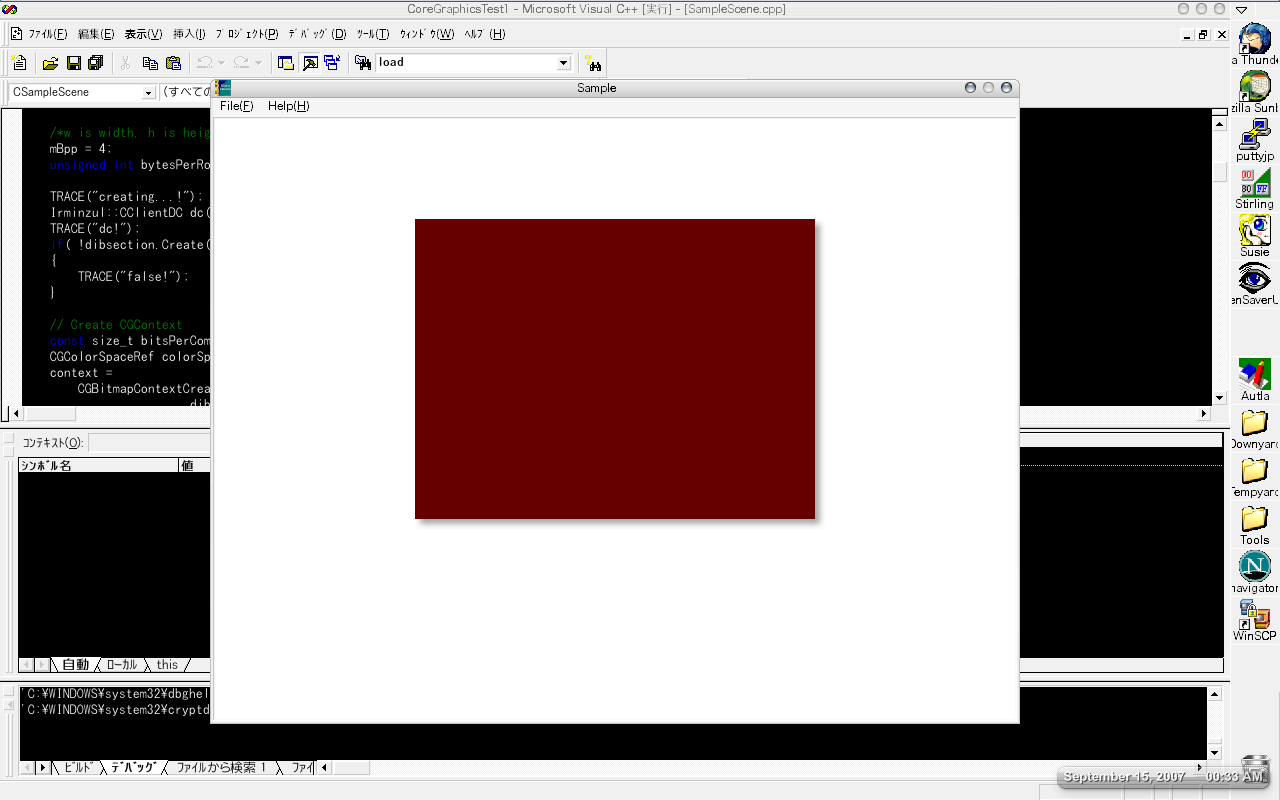1280x800 pixels.
Task: Click the Copy icon in toolbar
Action: [x=150, y=63]
